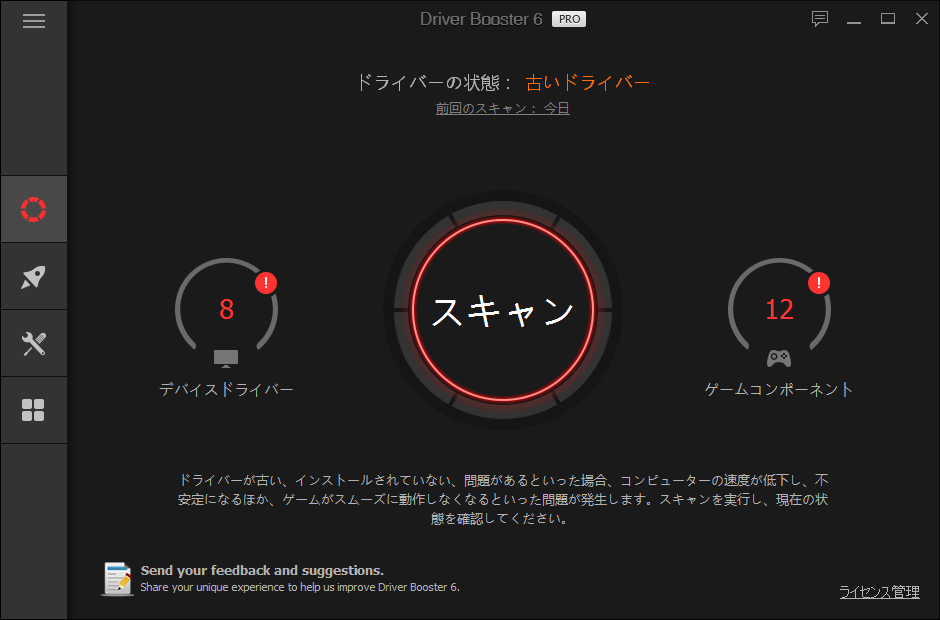Click the 前回のスキャン: 今日 link
Screen dimensions: 940x620
coord(502,109)
